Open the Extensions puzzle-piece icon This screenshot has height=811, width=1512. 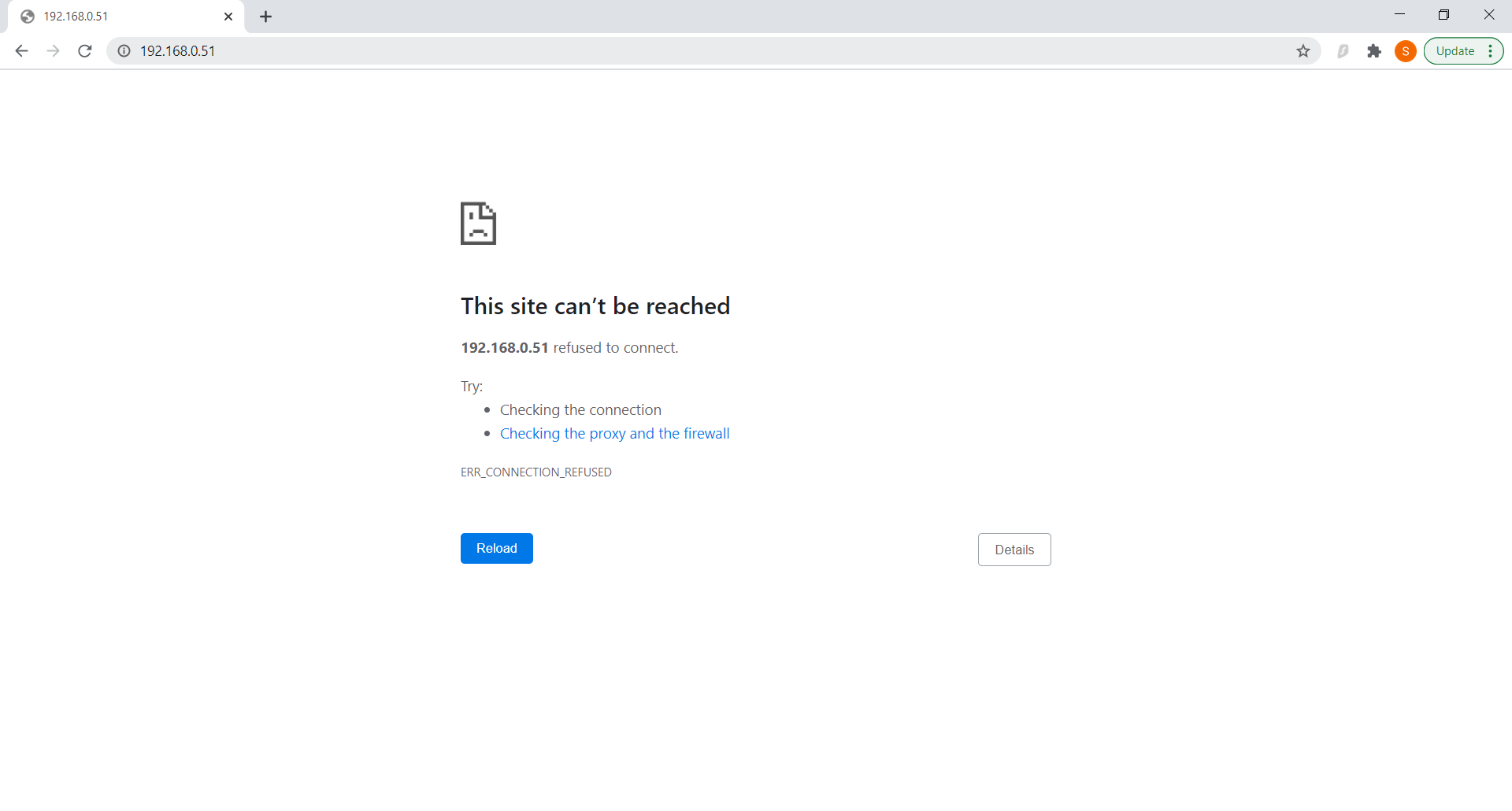(1374, 50)
